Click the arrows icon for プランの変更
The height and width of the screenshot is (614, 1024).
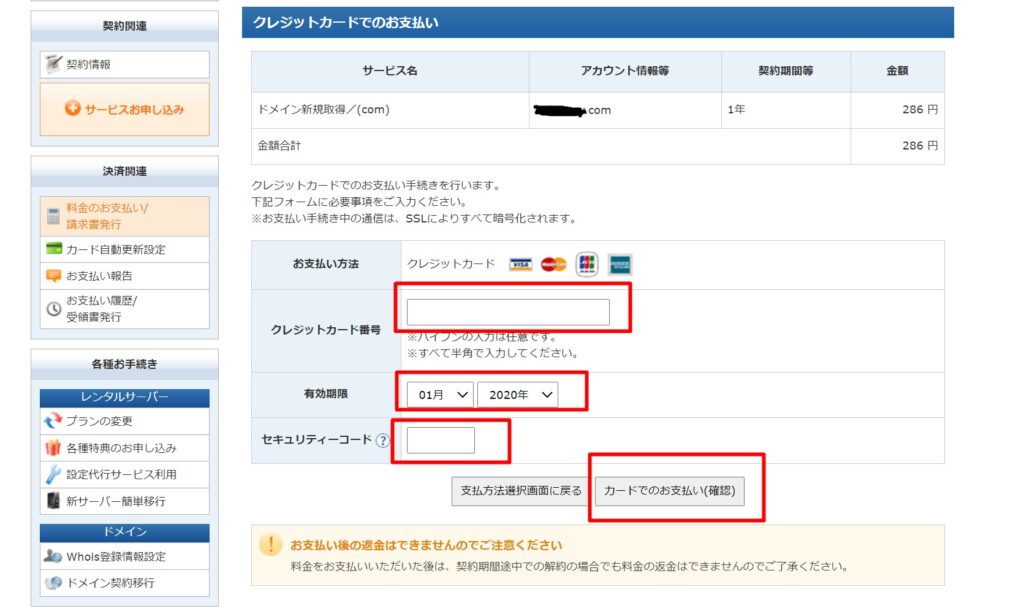(x=53, y=421)
